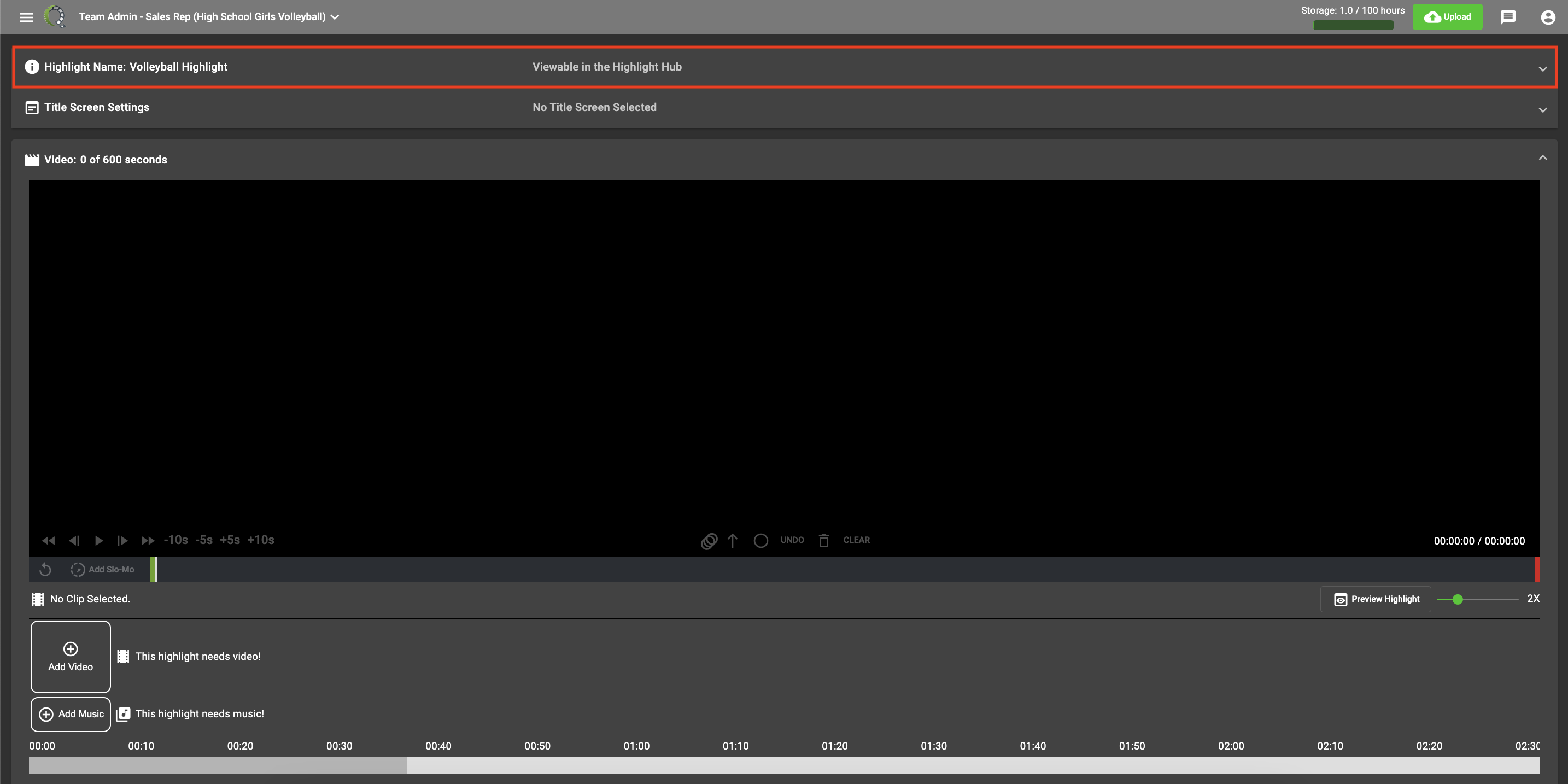Click the 00:30 timeline mark
The image size is (1568, 784).
tap(339, 746)
